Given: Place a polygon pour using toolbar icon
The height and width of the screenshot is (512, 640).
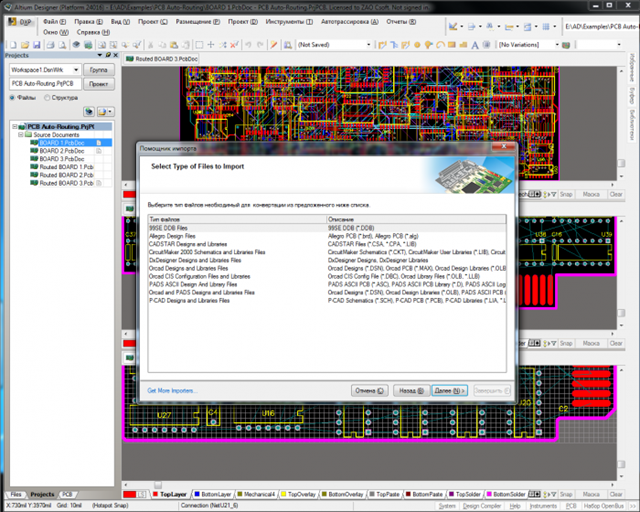Looking at the screenshot, I should (463, 45).
